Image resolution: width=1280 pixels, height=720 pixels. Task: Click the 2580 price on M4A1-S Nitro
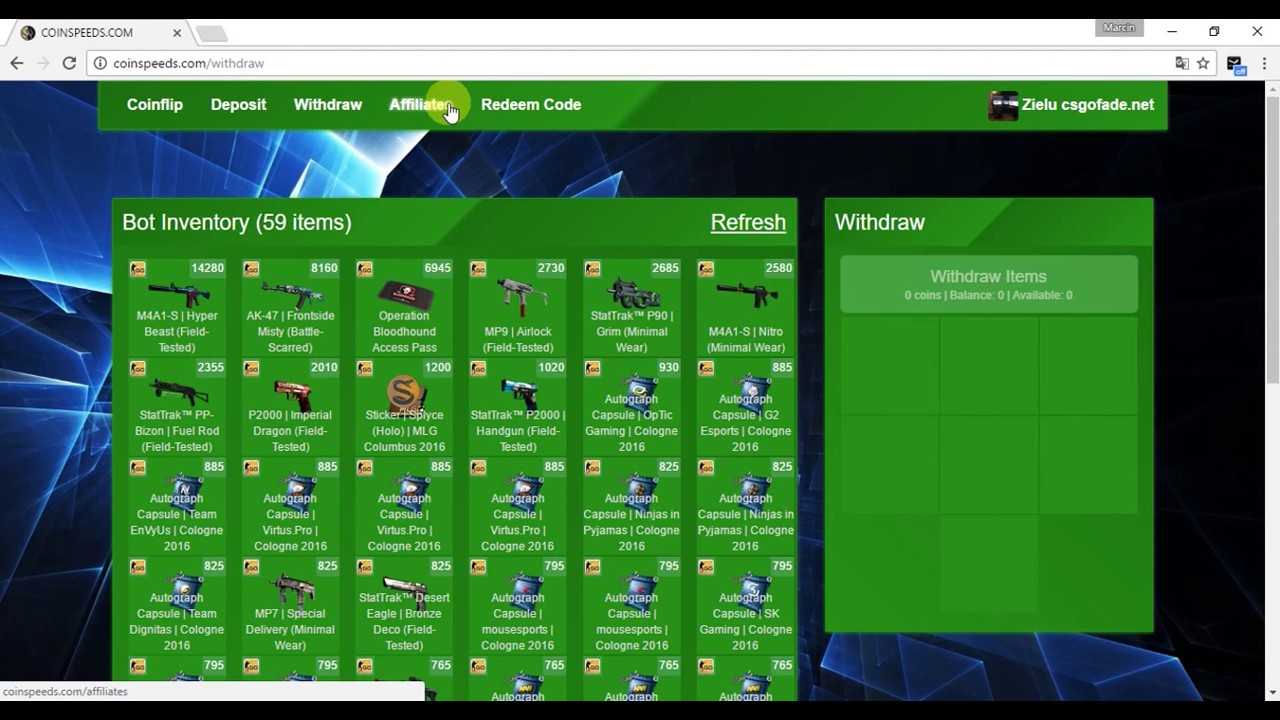(x=779, y=268)
